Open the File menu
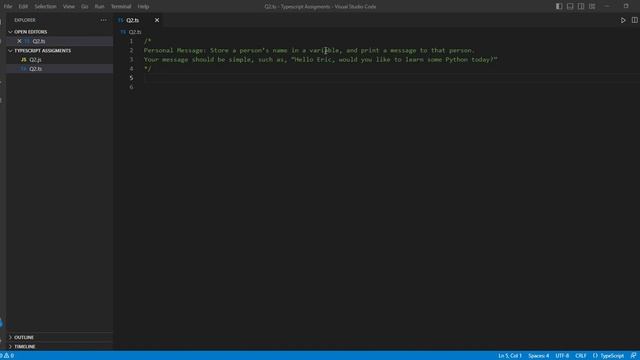640x360 pixels. [x=8, y=7]
